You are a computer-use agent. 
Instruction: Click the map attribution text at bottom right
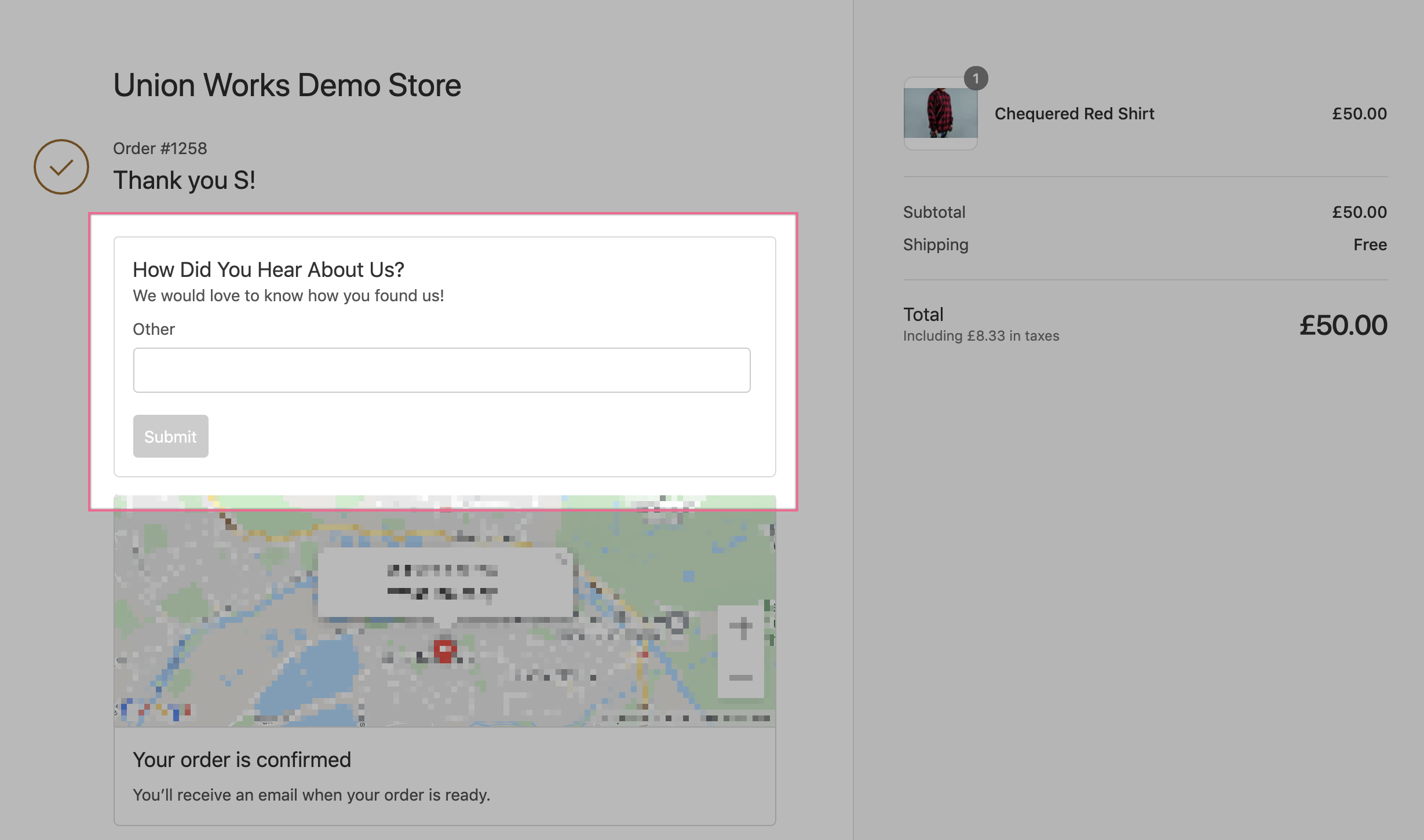pyautogui.click(x=687, y=718)
